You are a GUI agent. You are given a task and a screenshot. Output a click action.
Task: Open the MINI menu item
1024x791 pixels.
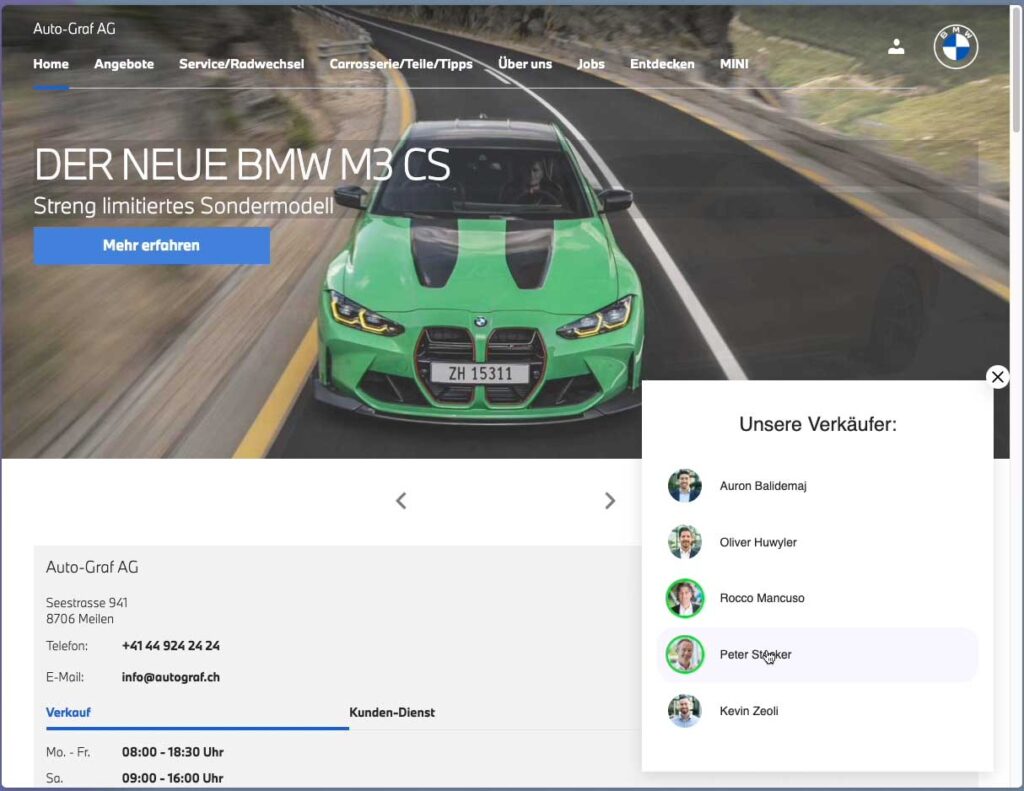(x=734, y=64)
